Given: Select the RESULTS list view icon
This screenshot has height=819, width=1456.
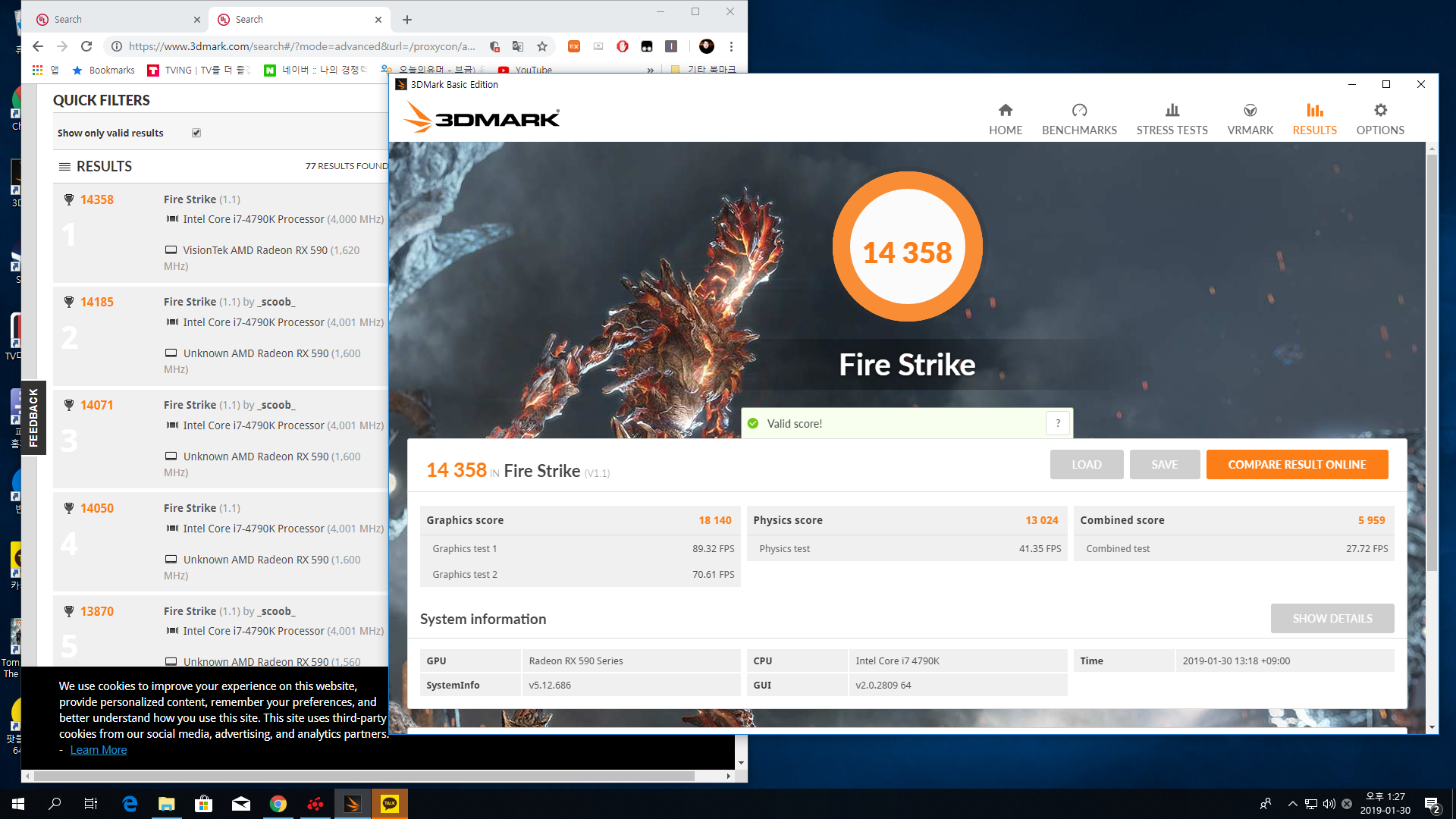Looking at the screenshot, I should [64, 166].
